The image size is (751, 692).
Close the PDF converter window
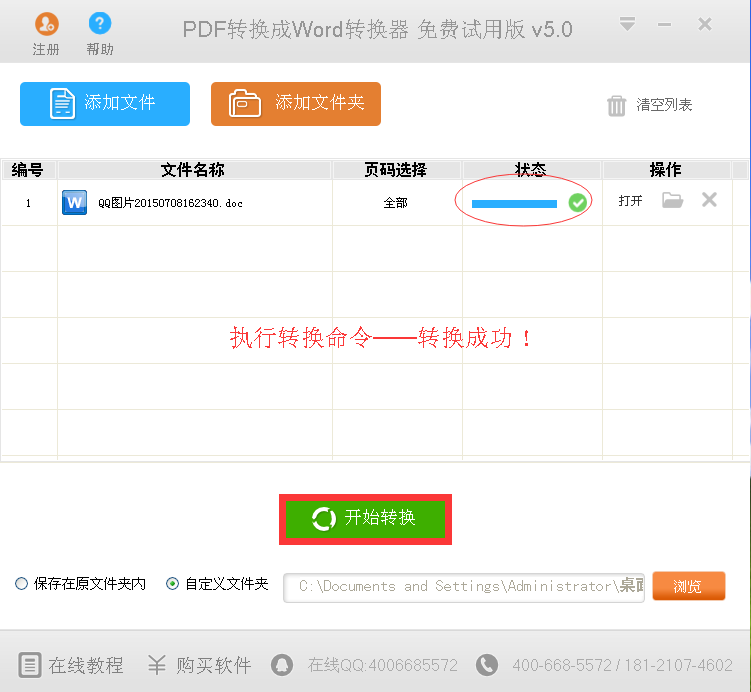point(705,24)
